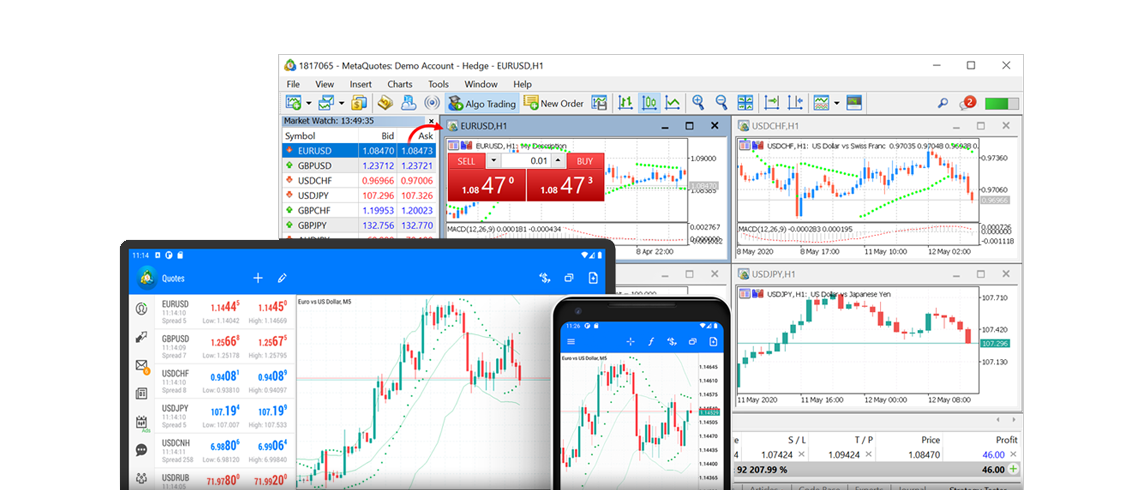
Task: Close the Market Watch panel
Action: [x=431, y=121]
